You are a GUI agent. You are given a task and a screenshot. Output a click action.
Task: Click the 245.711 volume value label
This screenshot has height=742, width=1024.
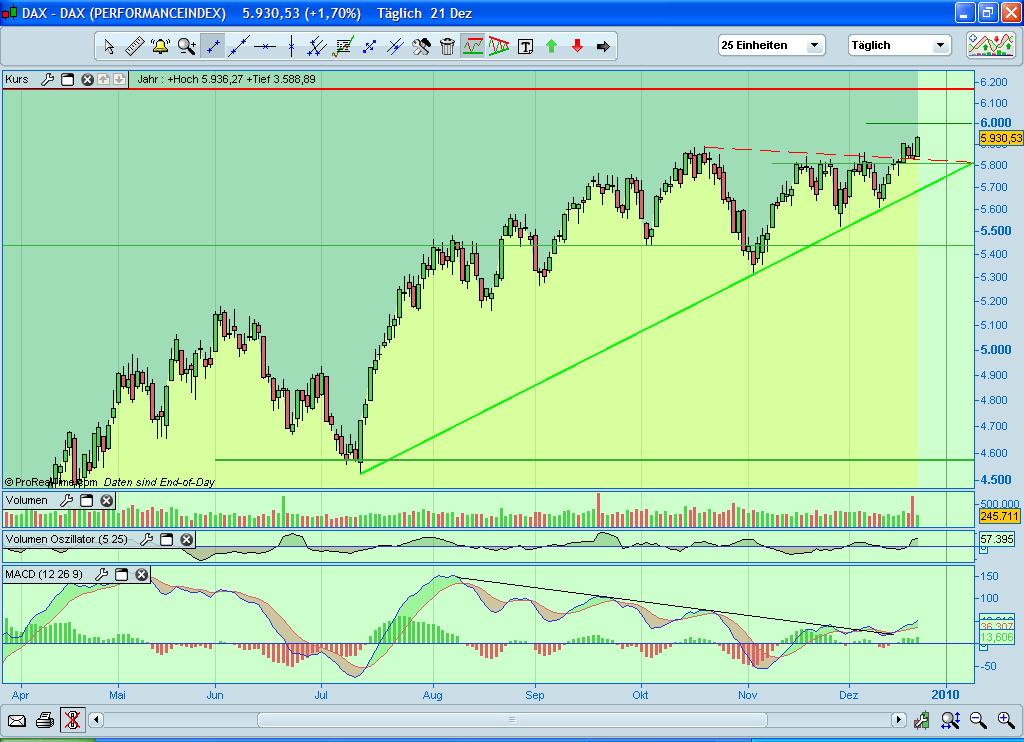[999, 516]
